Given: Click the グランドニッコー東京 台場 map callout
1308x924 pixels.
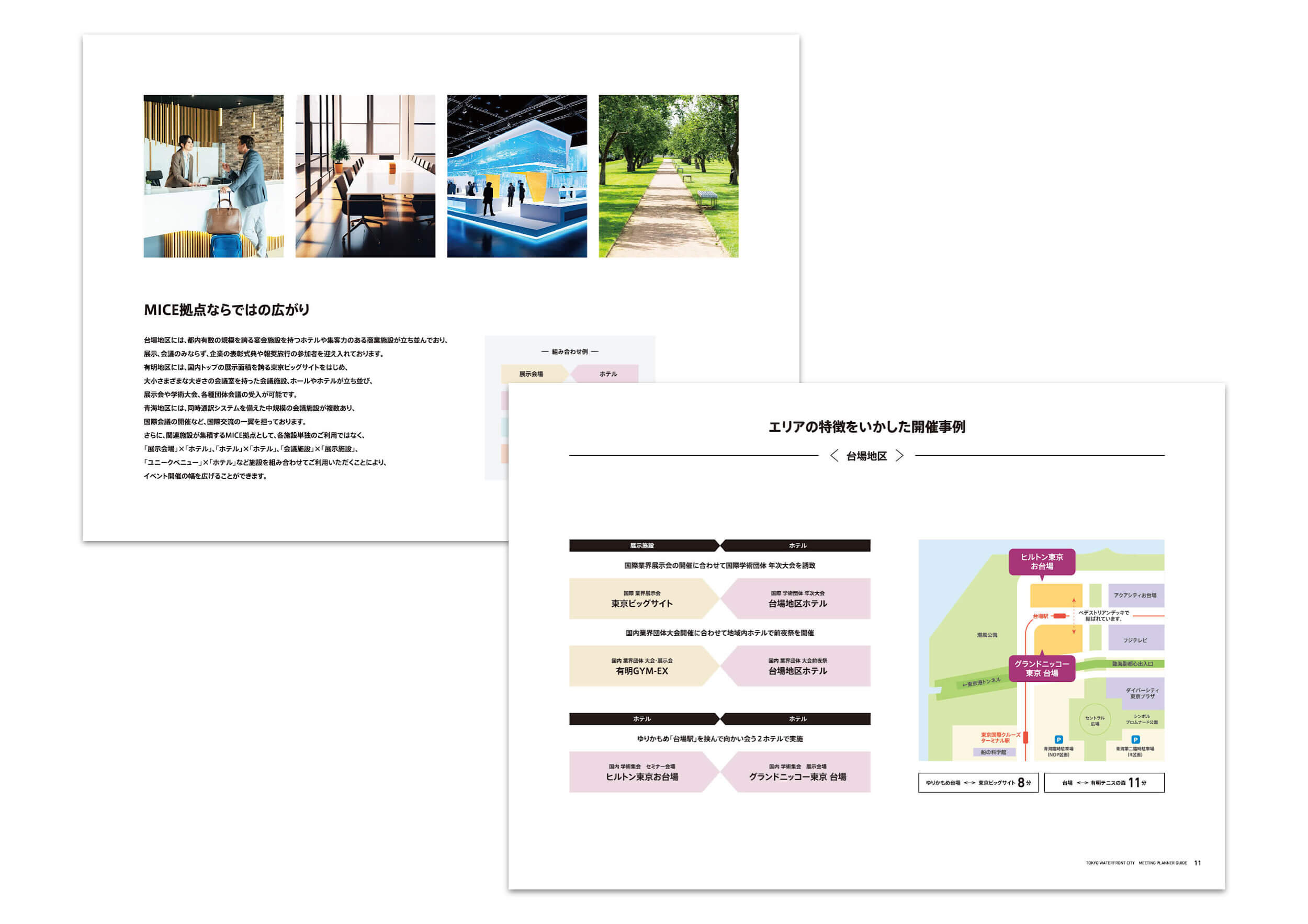Looking at the screenshot, I should (1041, 668).
